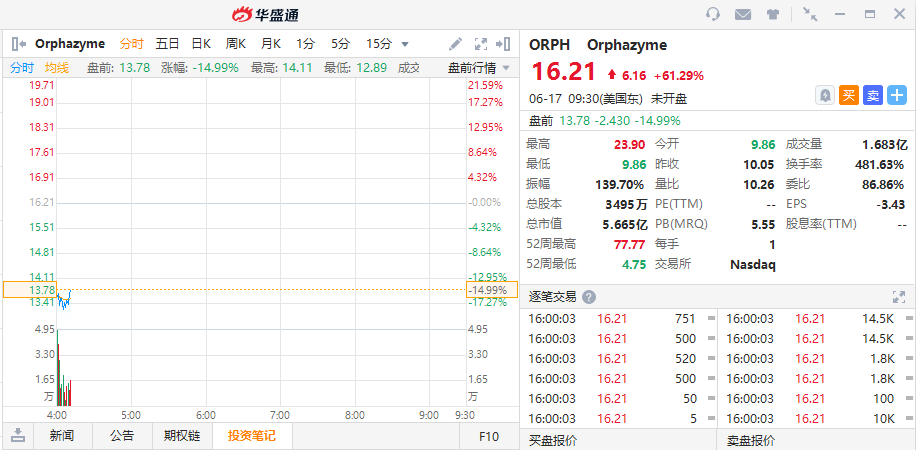Click the EPS -3.43 value
This screenshot has width=916, height=450.
[890, 205]
